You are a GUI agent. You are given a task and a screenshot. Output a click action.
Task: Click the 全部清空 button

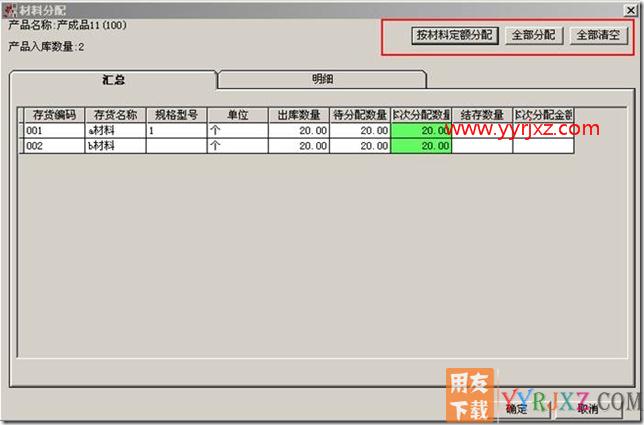599,36
